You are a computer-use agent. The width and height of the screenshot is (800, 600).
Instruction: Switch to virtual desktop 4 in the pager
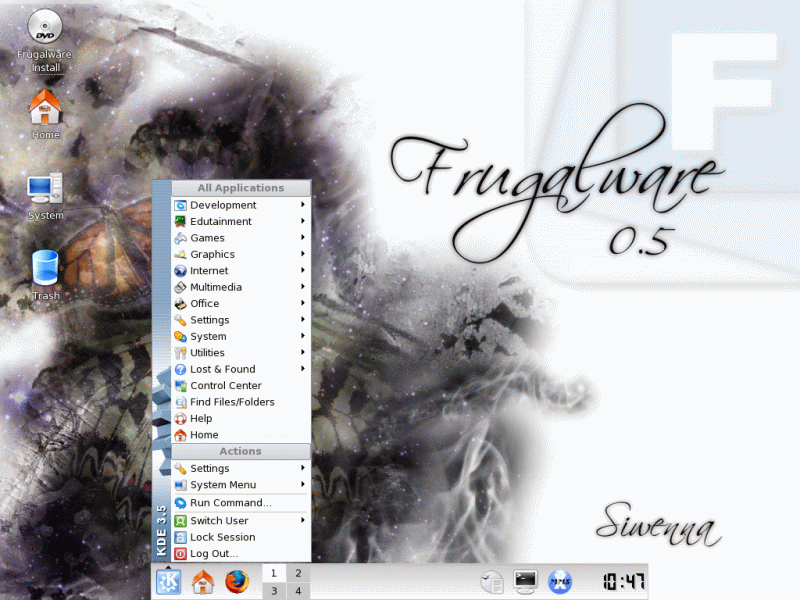point(298,591)
